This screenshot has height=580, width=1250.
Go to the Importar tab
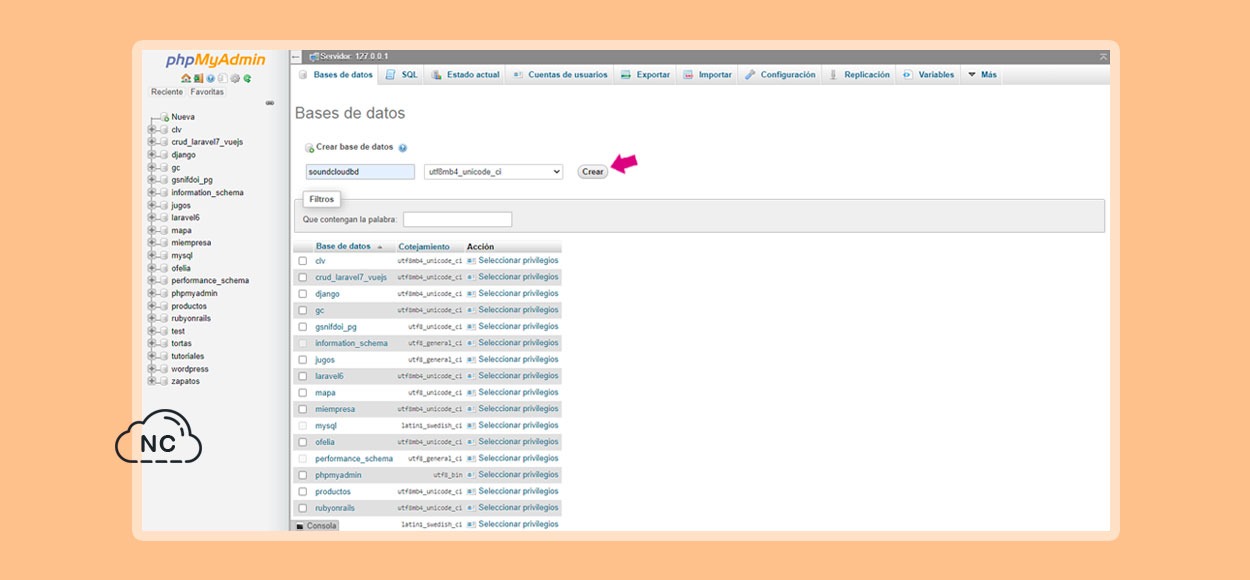point(707,75)
